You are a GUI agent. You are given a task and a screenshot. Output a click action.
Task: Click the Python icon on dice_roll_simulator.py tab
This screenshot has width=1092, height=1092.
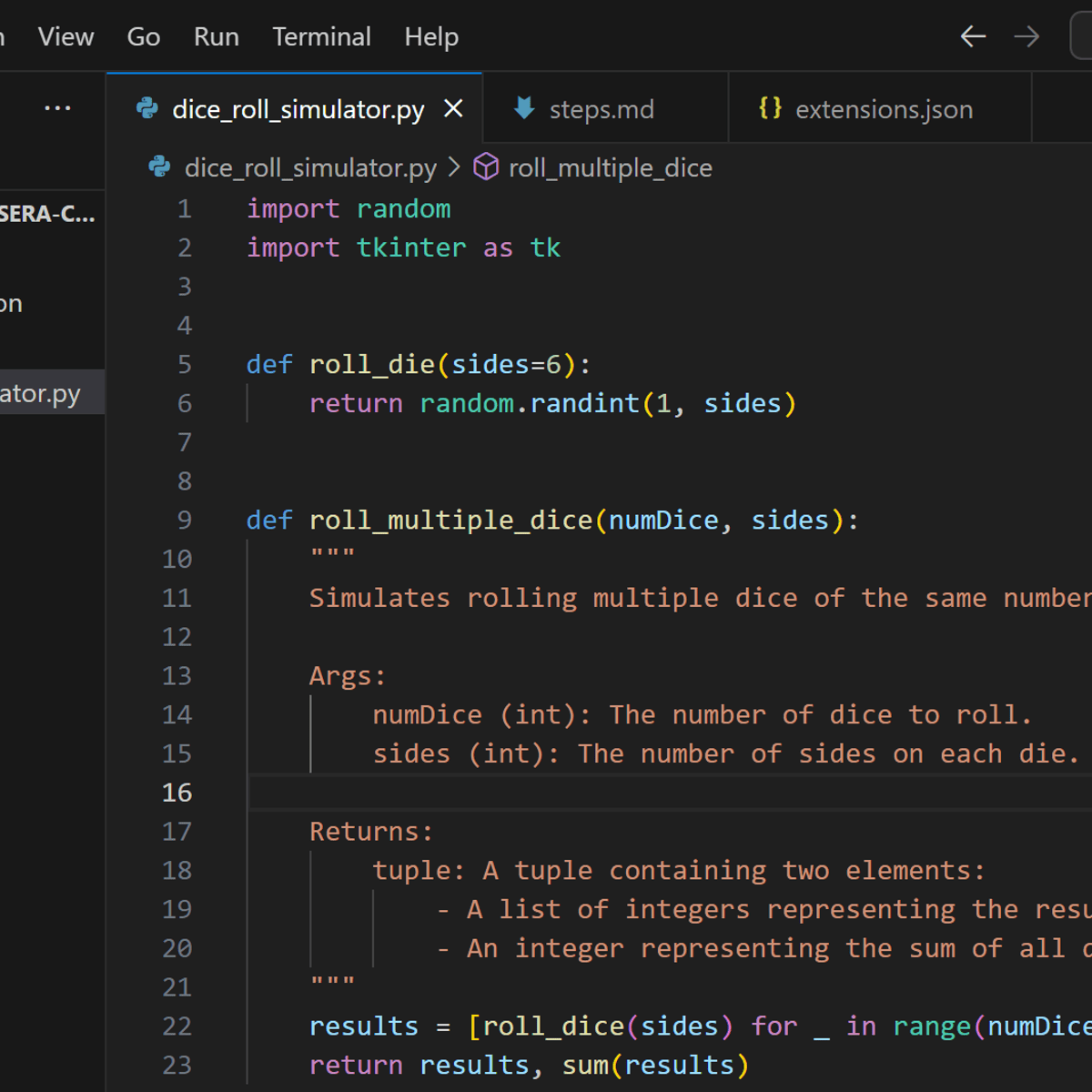click(x=147, y=108)
